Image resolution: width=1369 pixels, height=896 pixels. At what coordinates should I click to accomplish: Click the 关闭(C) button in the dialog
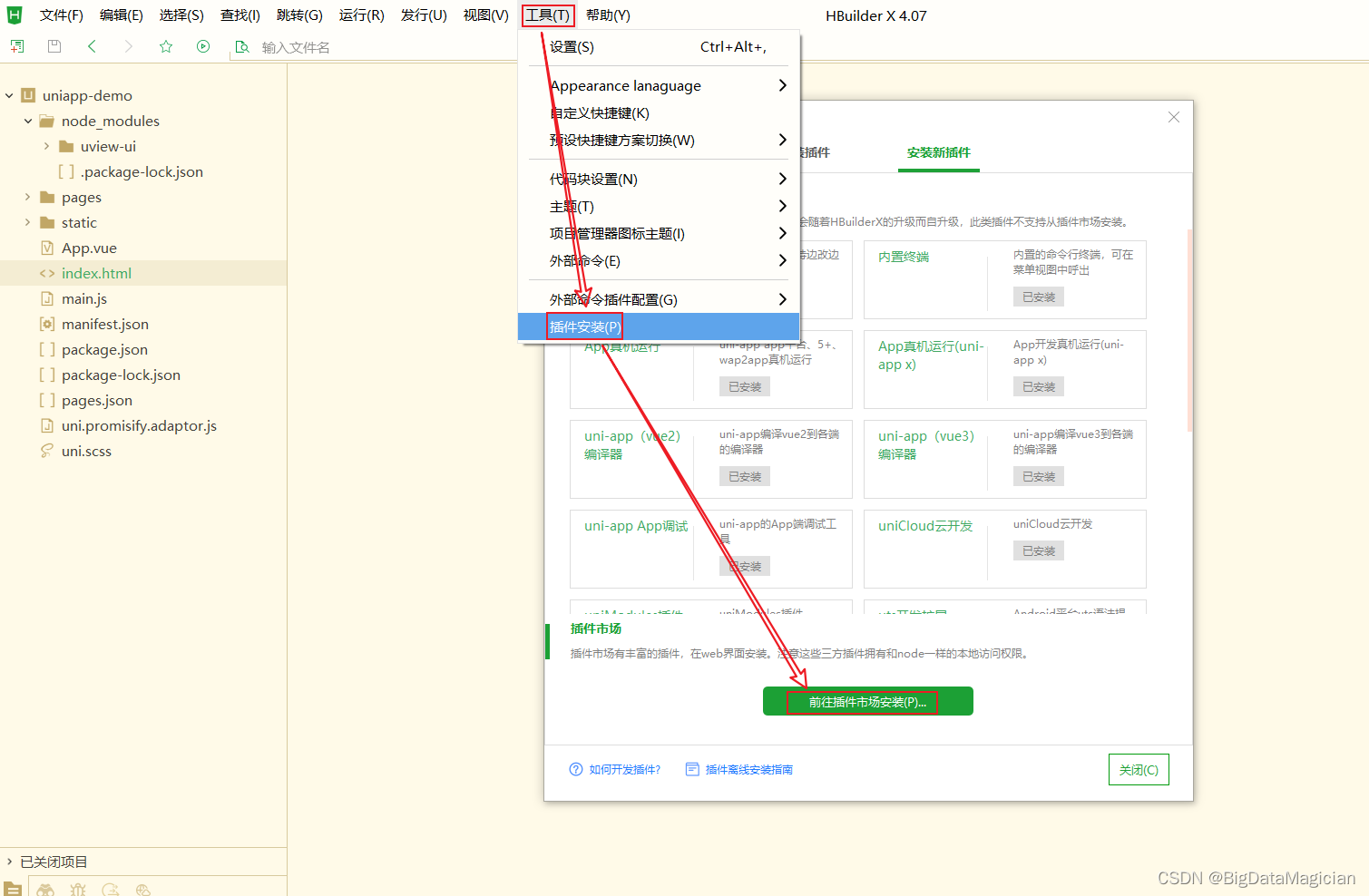pyautogui.click(x=1139, y=769)
